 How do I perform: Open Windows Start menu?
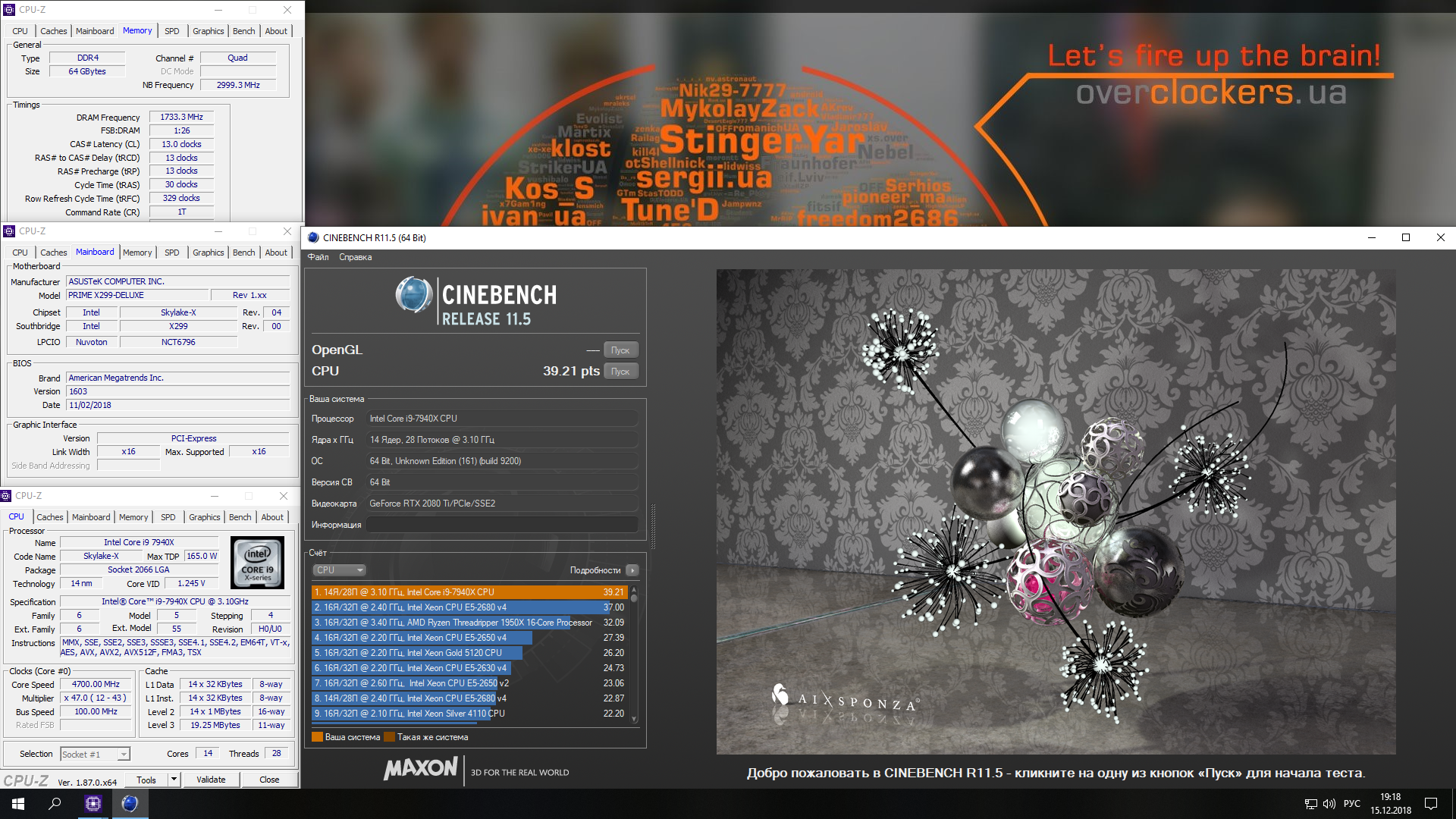(18, 804)
